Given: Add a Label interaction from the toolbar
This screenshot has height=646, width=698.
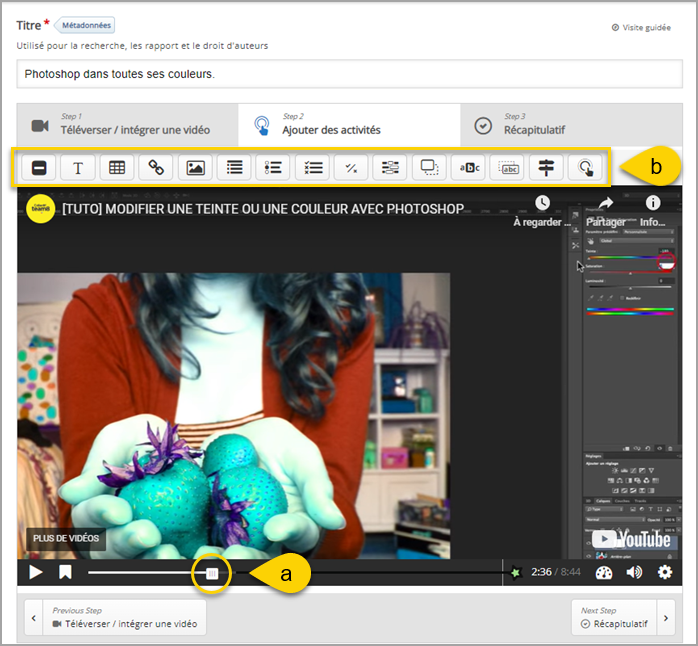Looking at the screenshot, I should point(39,168).
